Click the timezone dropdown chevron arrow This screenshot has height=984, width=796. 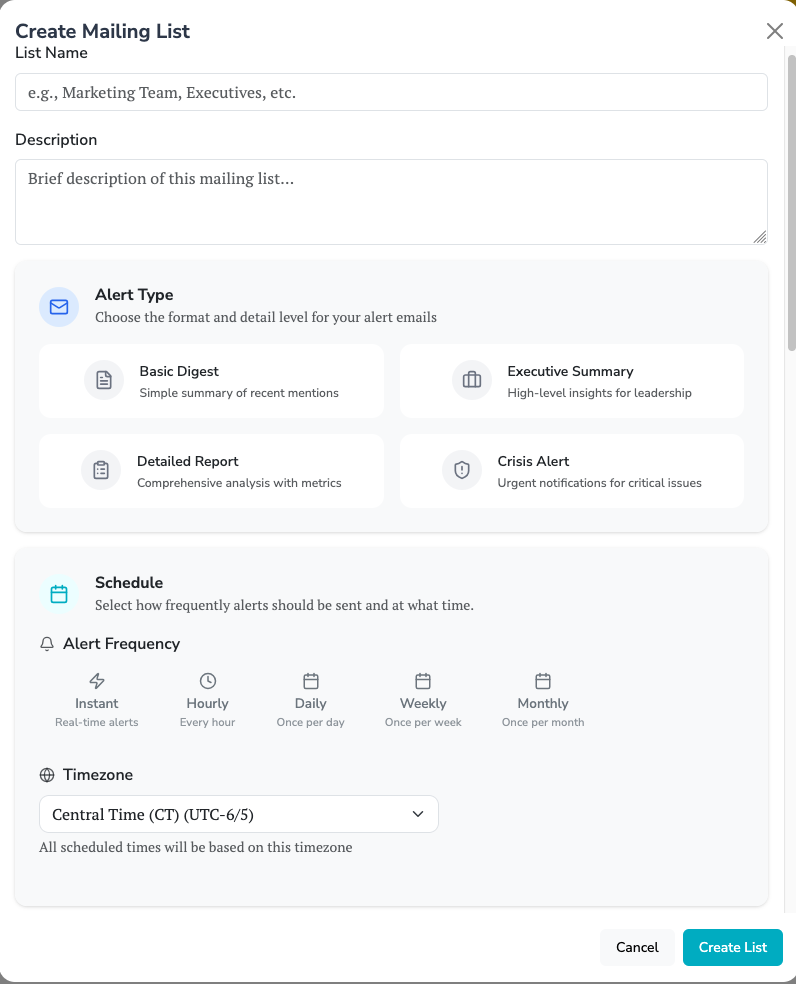418,814
